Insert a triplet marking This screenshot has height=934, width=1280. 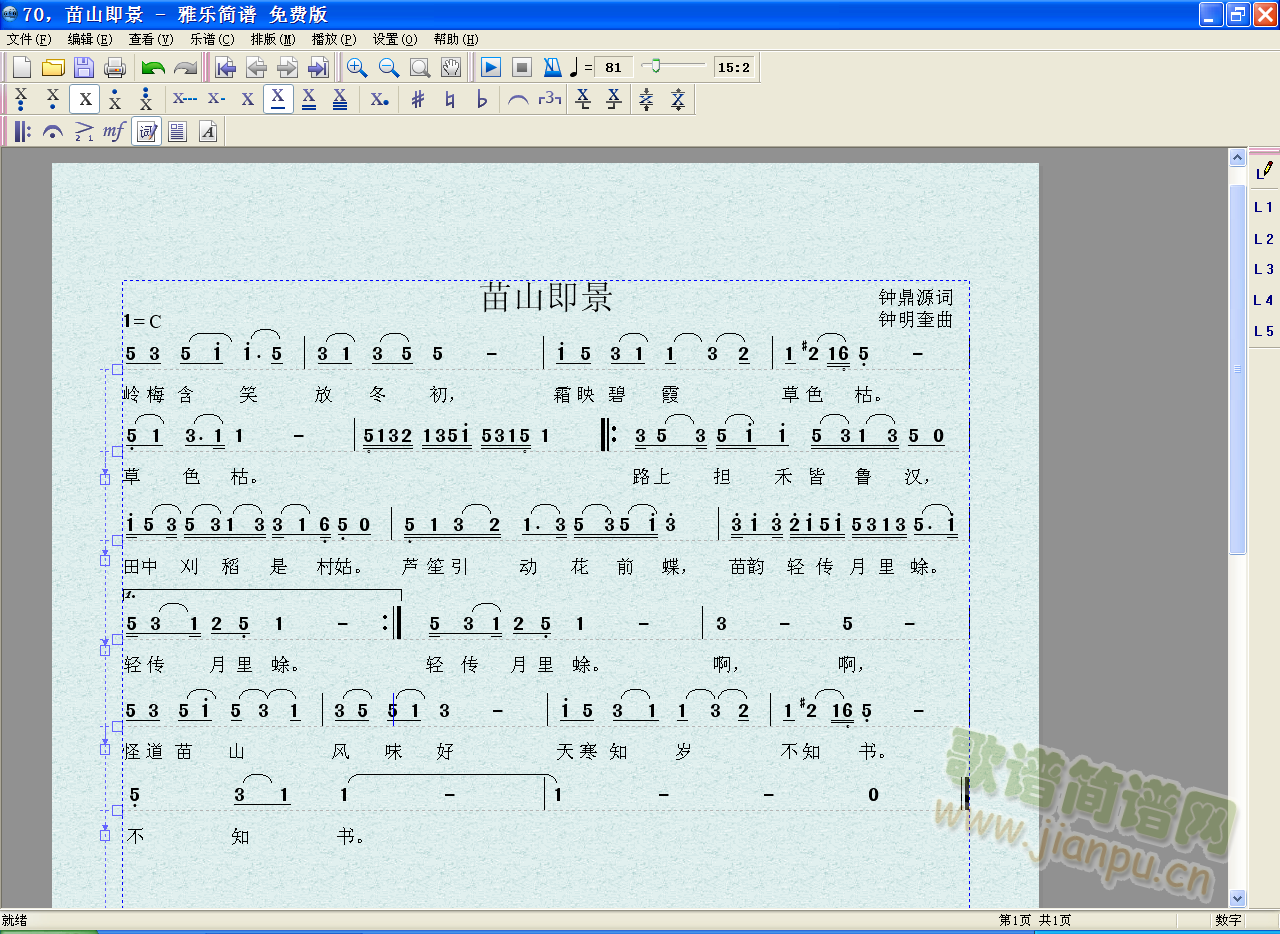[x=549, y=100]
